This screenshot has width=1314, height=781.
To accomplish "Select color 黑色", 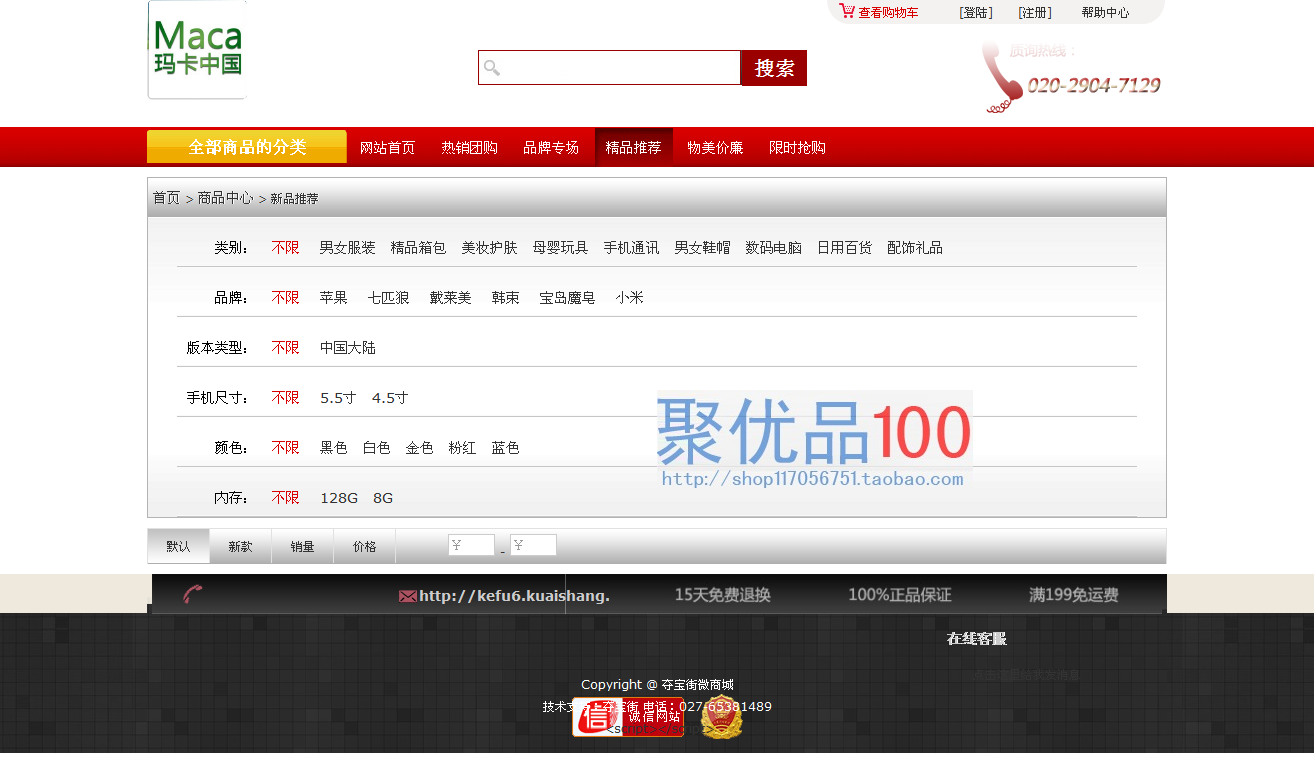I will [334, 447].
